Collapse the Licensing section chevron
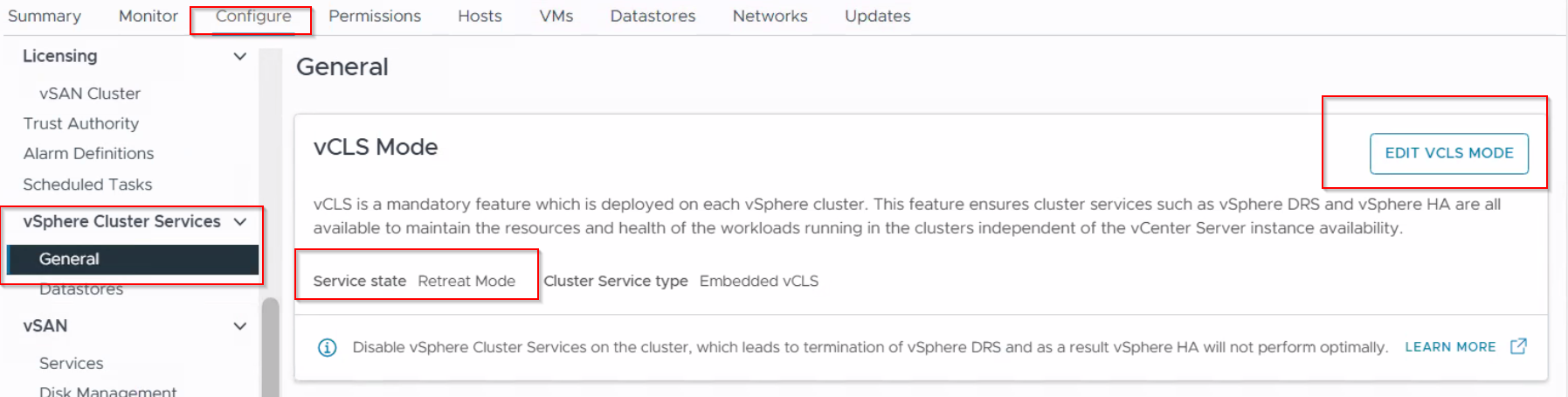 click(x=239, y=57)
